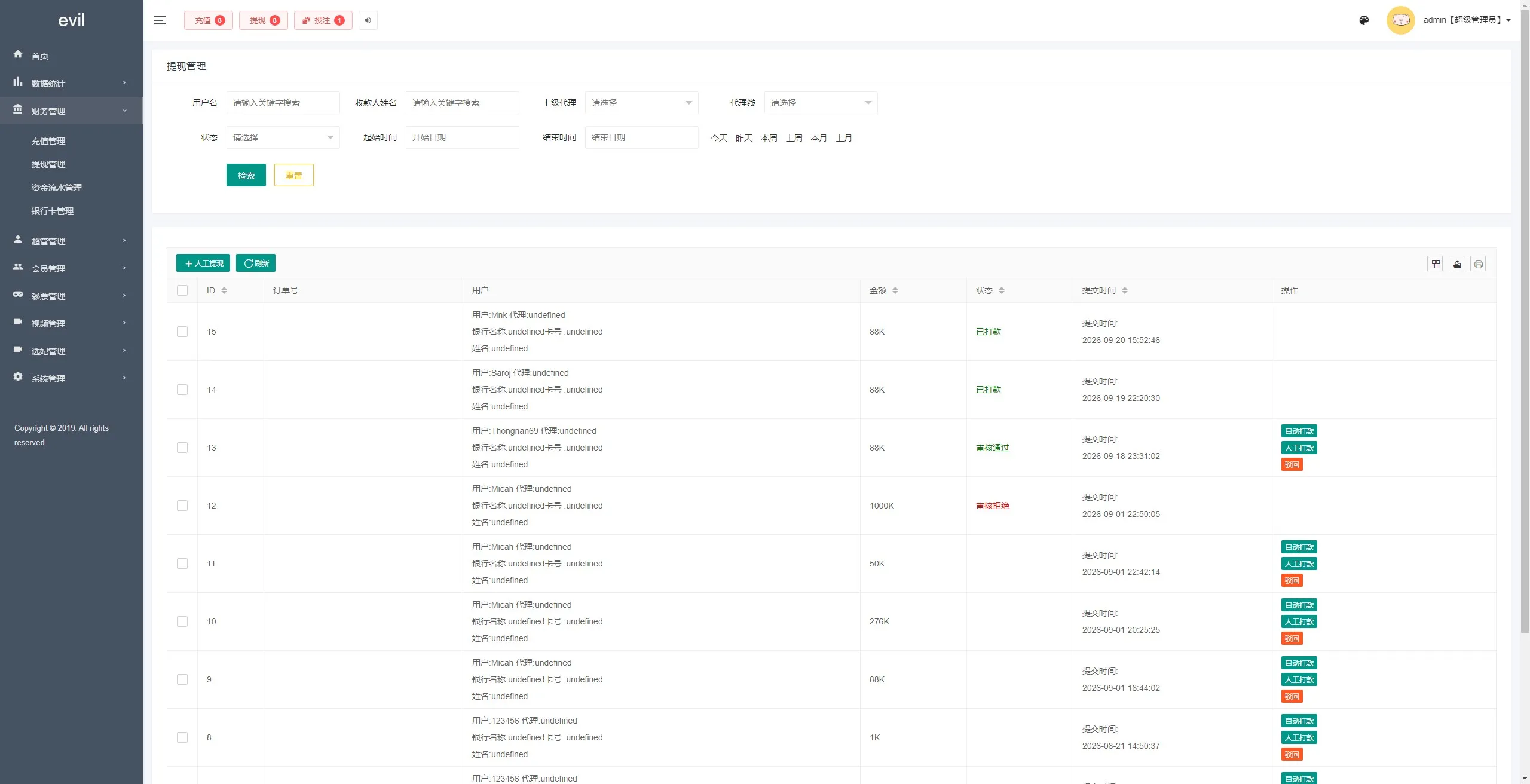Click the sound speaker icon in top bar
This screenshot has width=1530, height=784.
[x=368, y=20]
